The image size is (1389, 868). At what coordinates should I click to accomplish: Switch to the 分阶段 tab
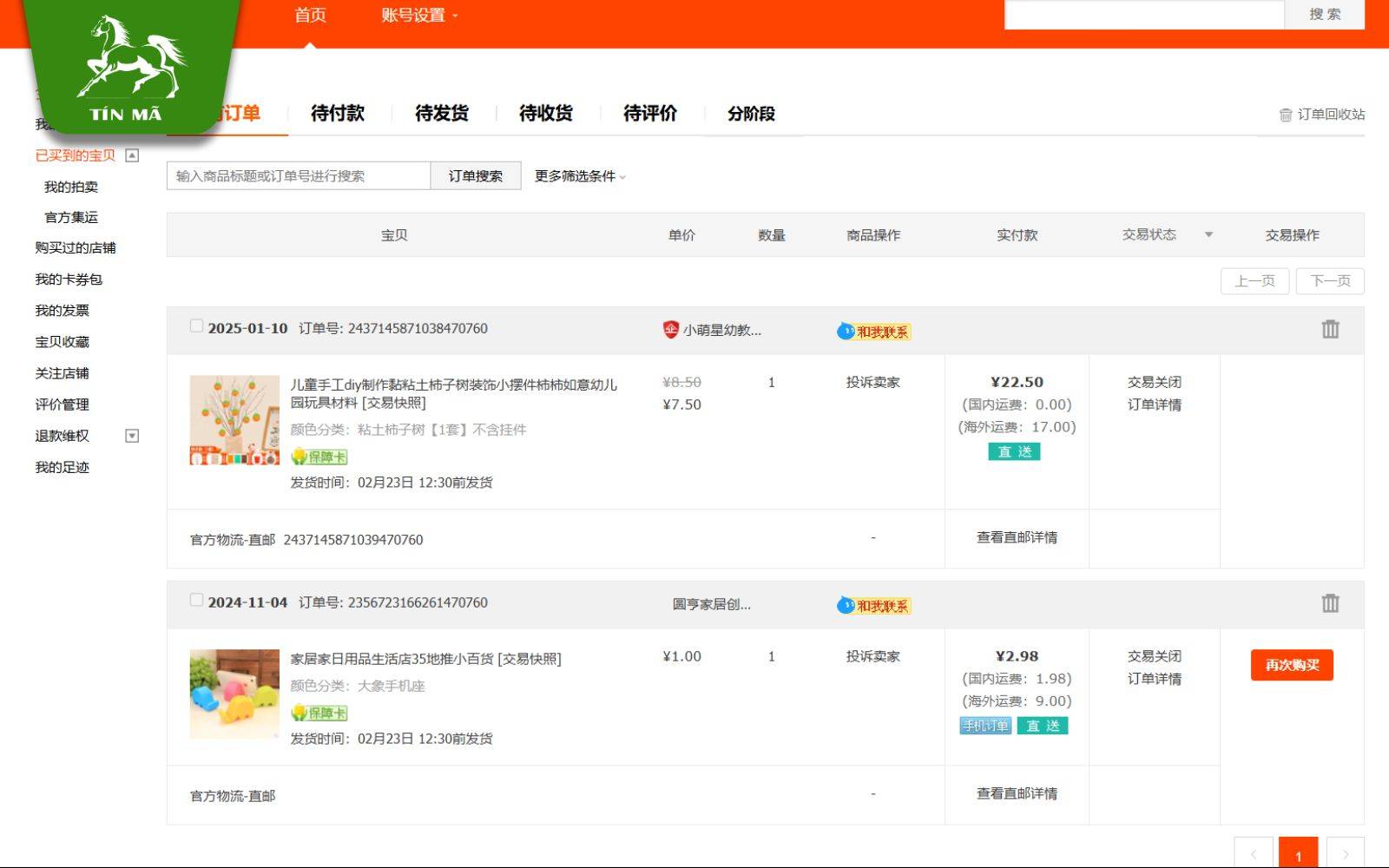tap(751, 114)
